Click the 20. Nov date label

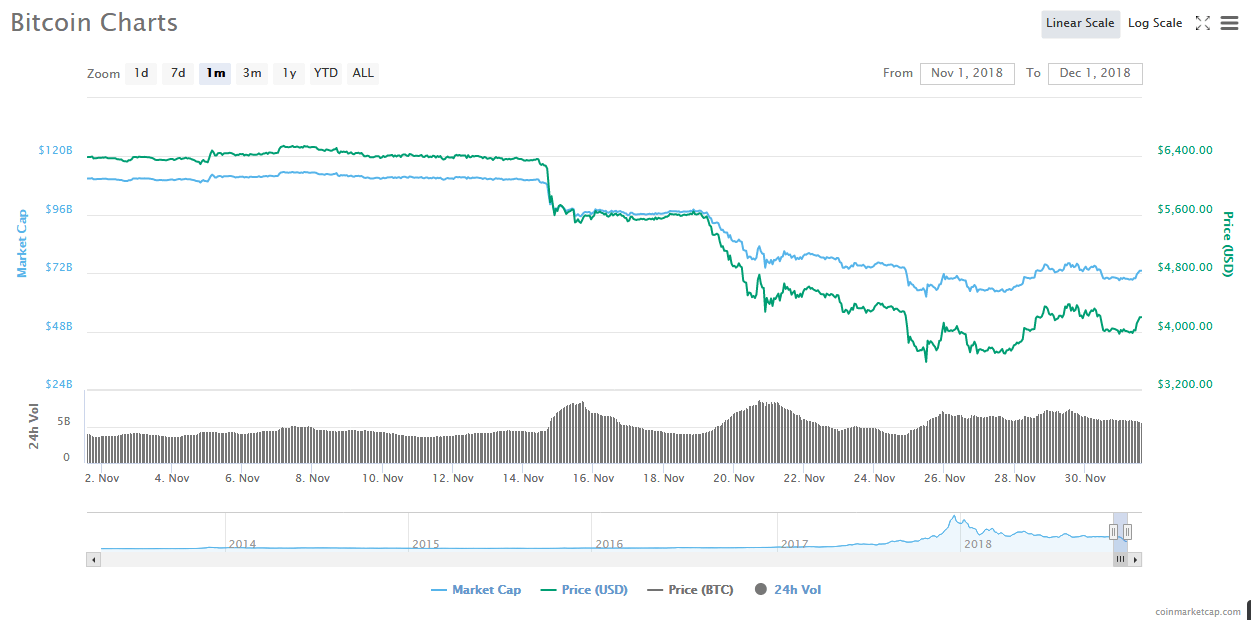click(734, 478)
